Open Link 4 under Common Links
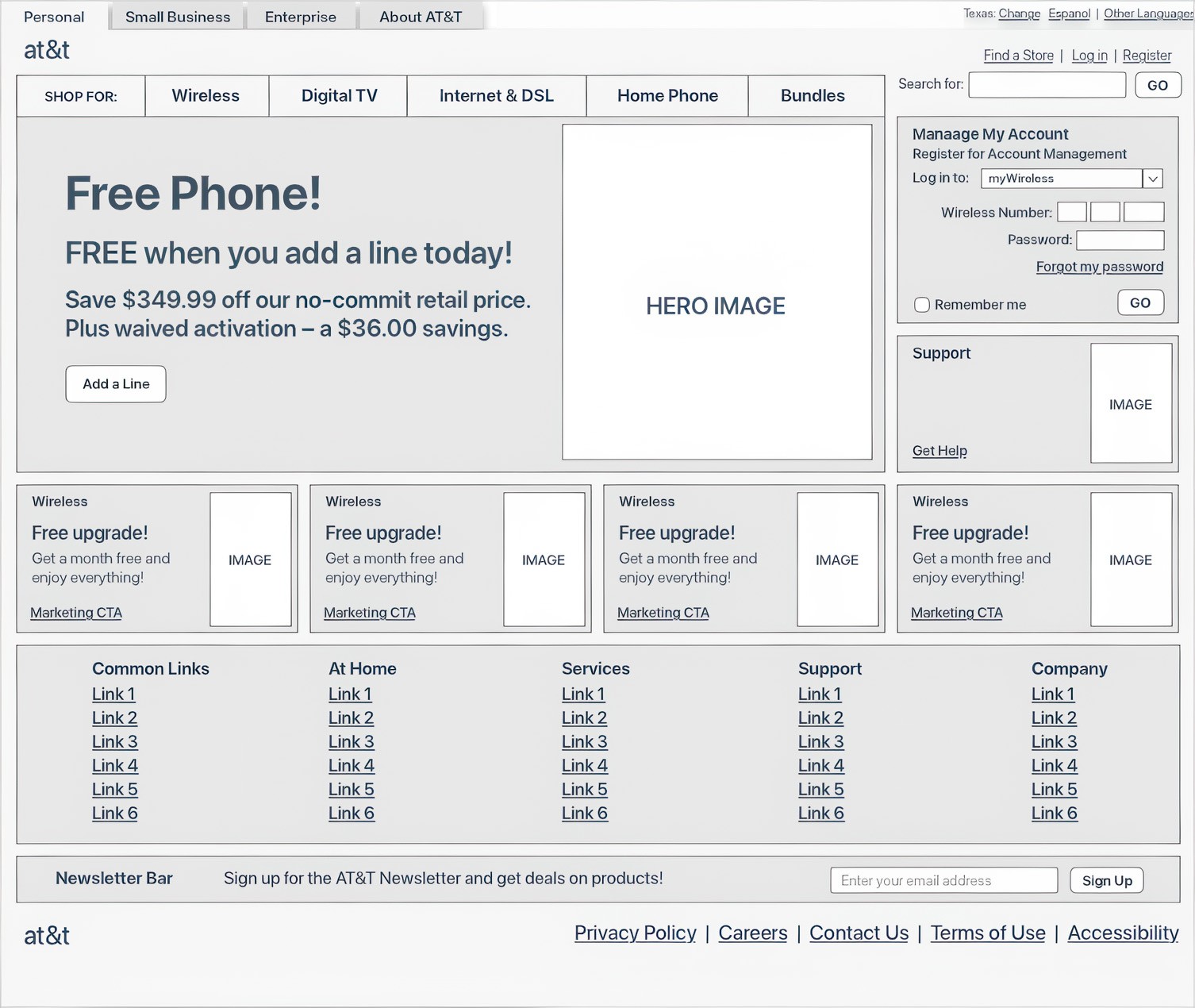 pos(115,766)
